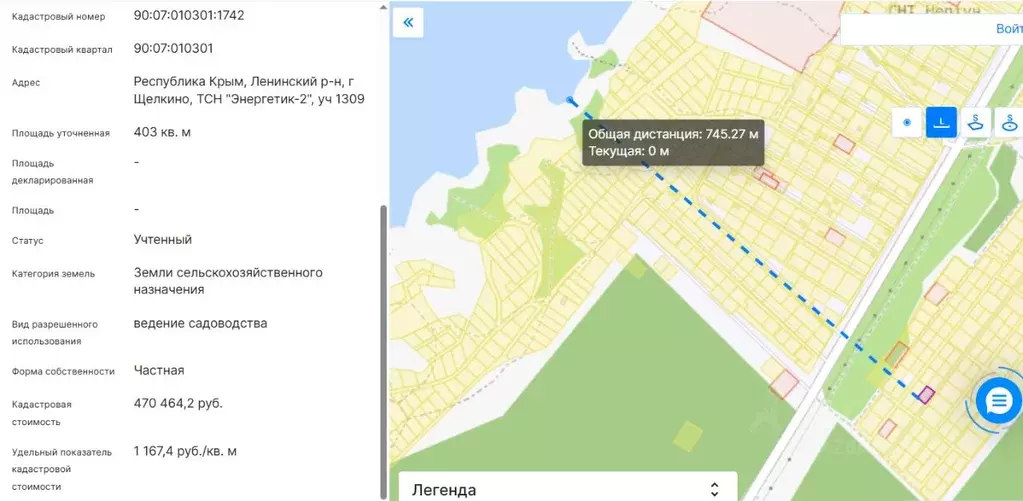Viewport: 1023px width, 501px height.
Task: Click the Войти login link
Action: point(1008,29)
